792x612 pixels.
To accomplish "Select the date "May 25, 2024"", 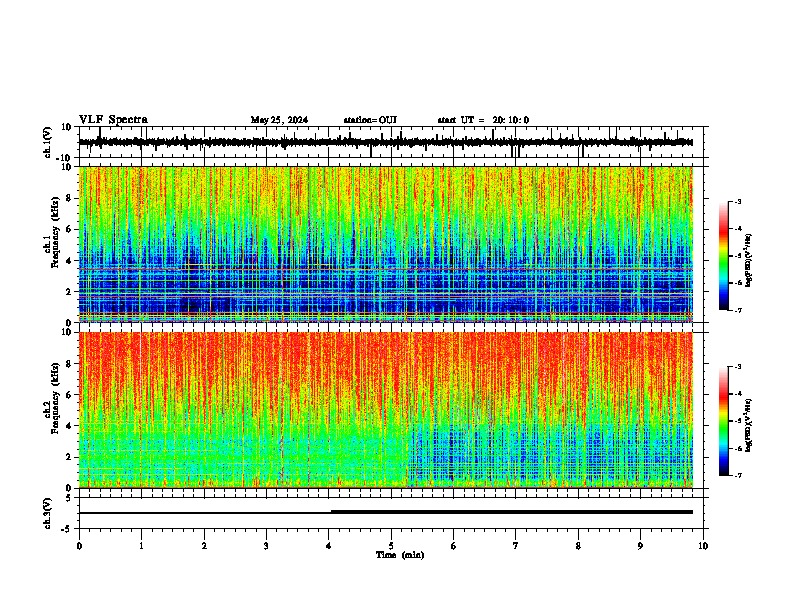I will coord(279,120).
